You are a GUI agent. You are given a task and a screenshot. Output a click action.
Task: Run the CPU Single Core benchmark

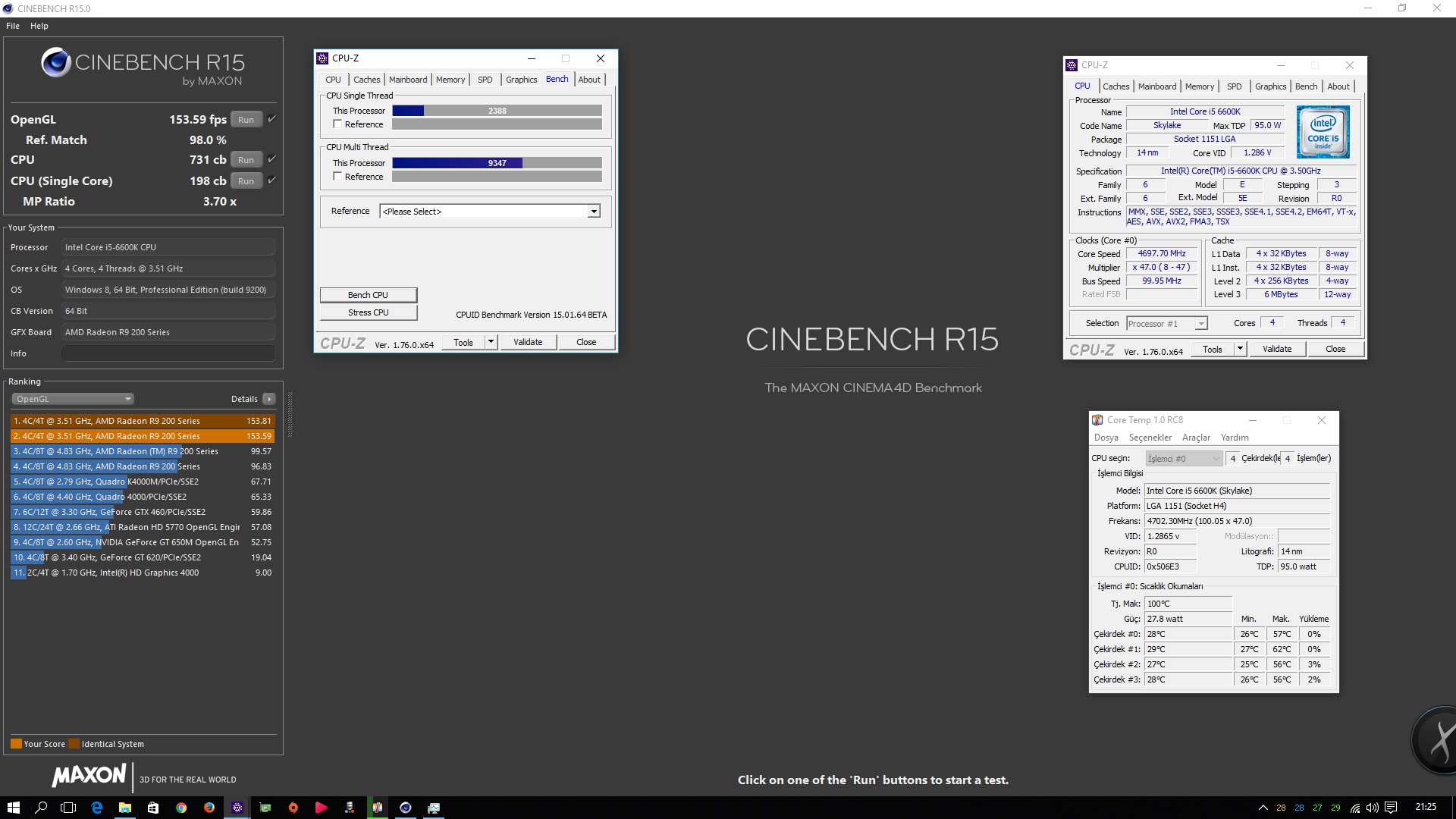point(246,180)
